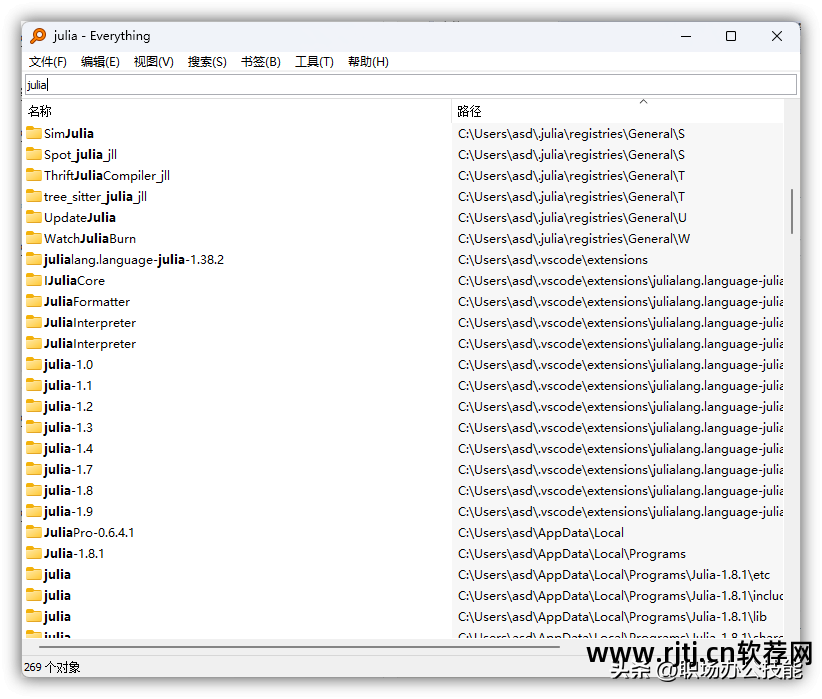
Task: Select the IJuliaCore result name
Action: click(74, 281)
